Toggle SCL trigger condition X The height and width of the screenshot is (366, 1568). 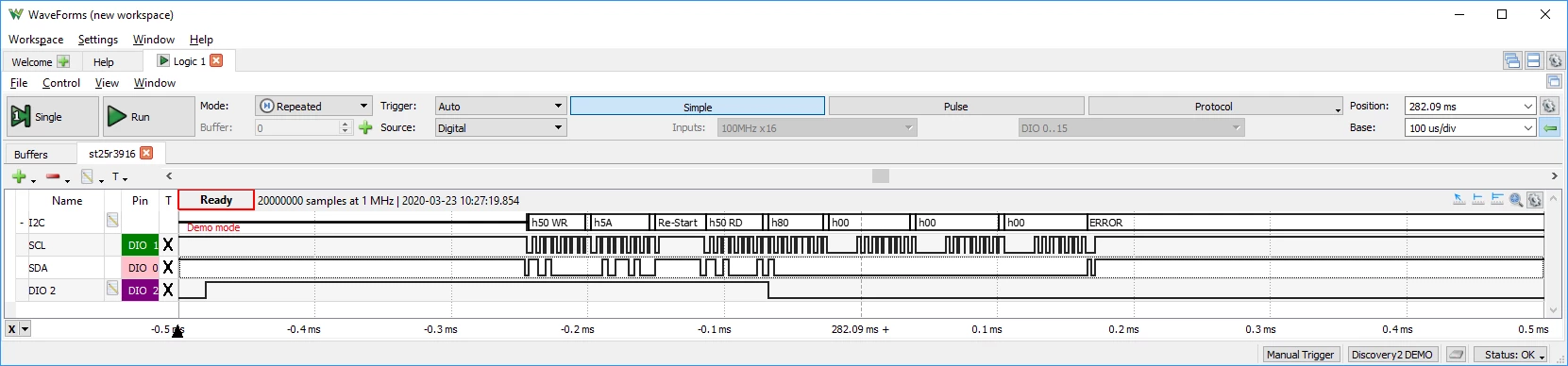(168, 244)
